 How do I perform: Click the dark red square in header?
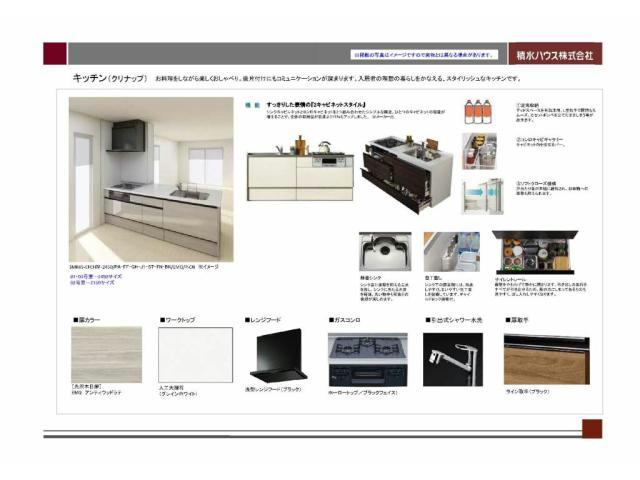coord(54,54)
